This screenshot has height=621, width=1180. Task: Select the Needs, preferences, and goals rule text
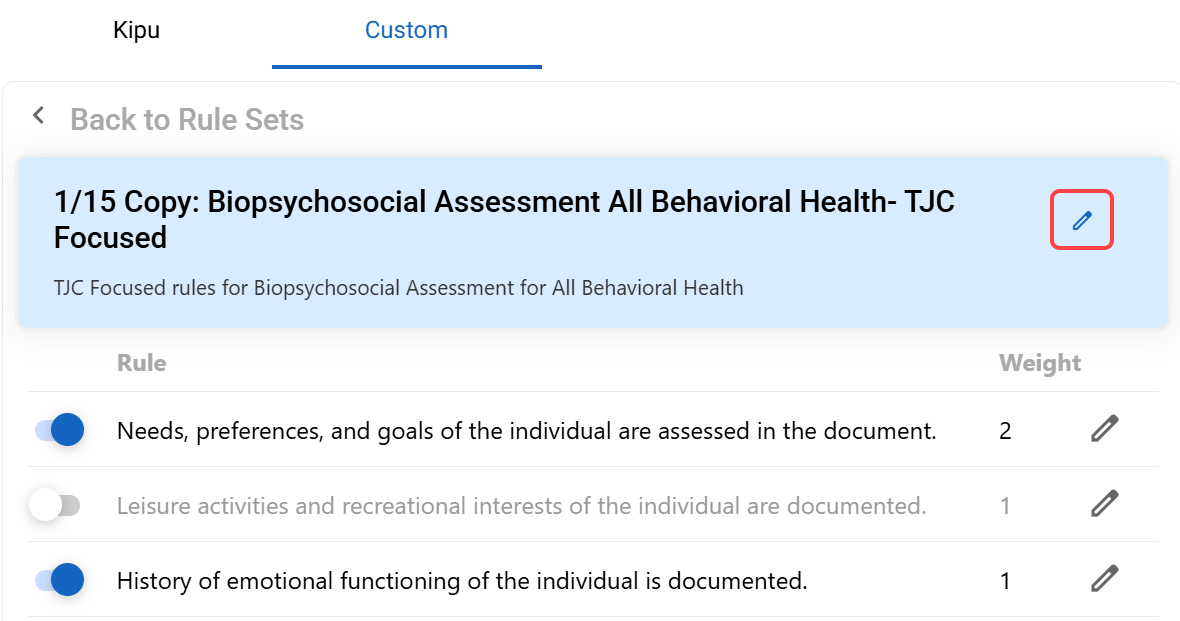526,431
